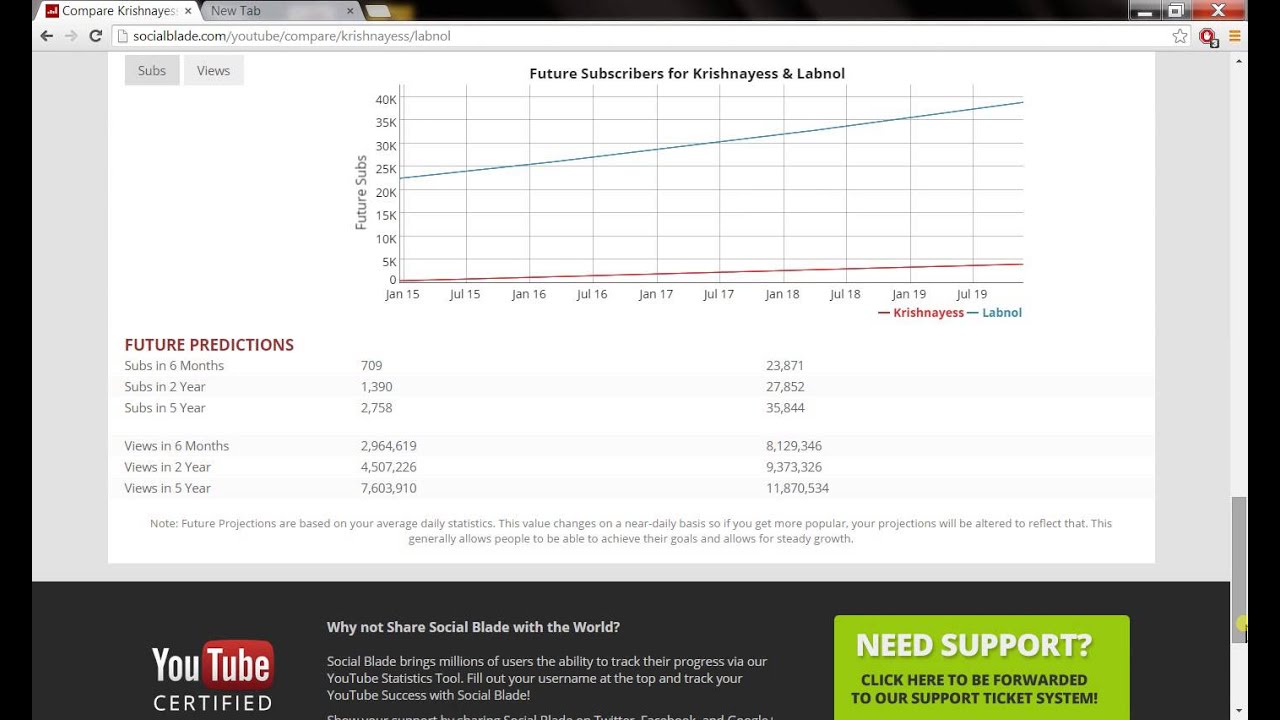Click the 40K axis label

click(x=386, y=100)
